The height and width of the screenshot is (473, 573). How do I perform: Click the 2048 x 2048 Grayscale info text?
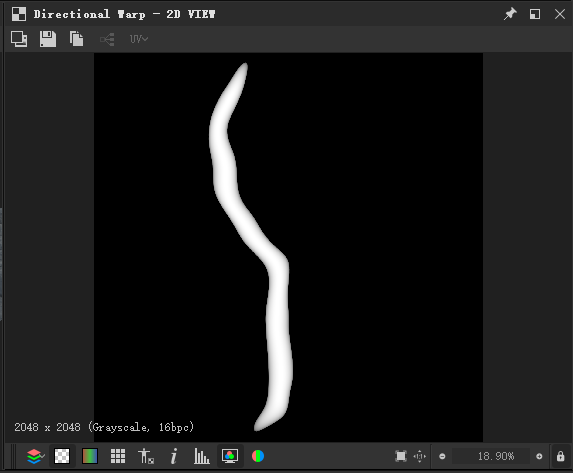coord(104,427)
